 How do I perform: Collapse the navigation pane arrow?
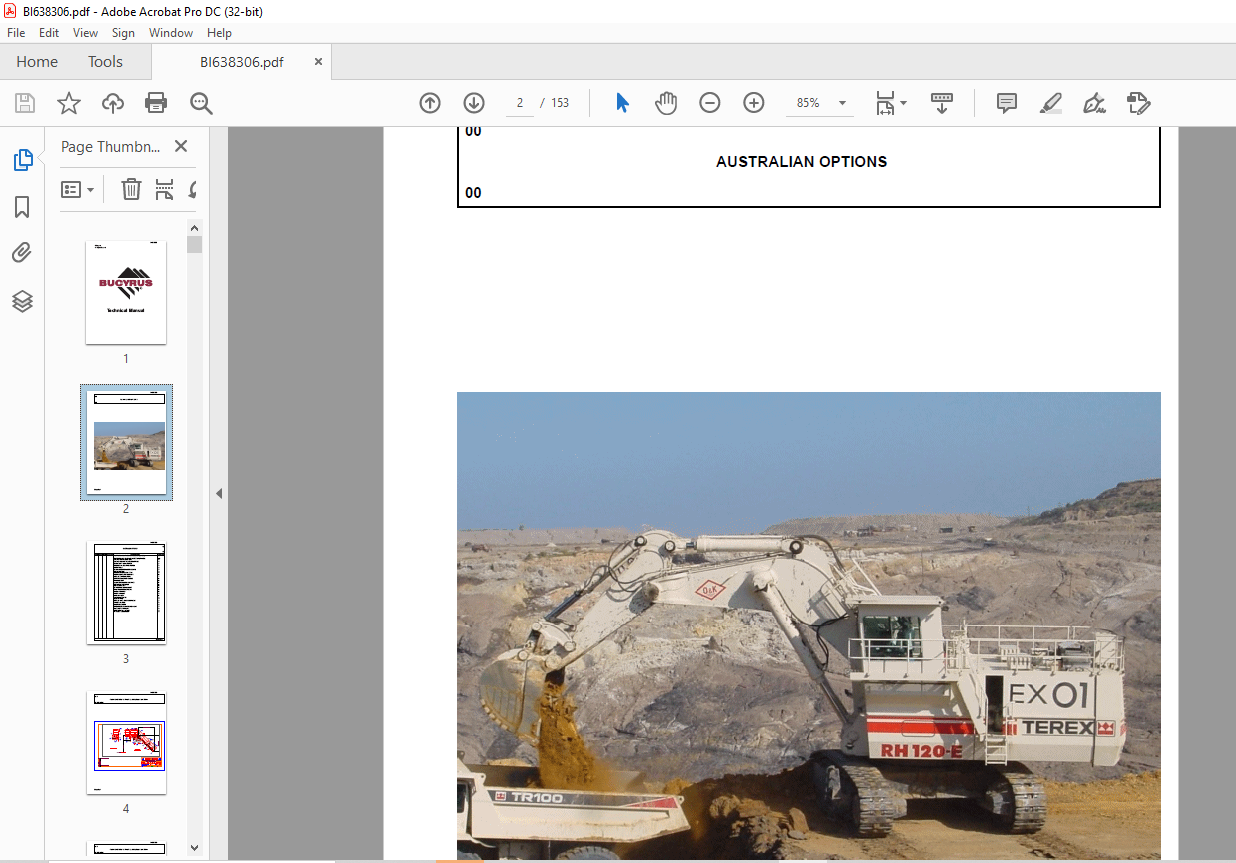[219, 493]
